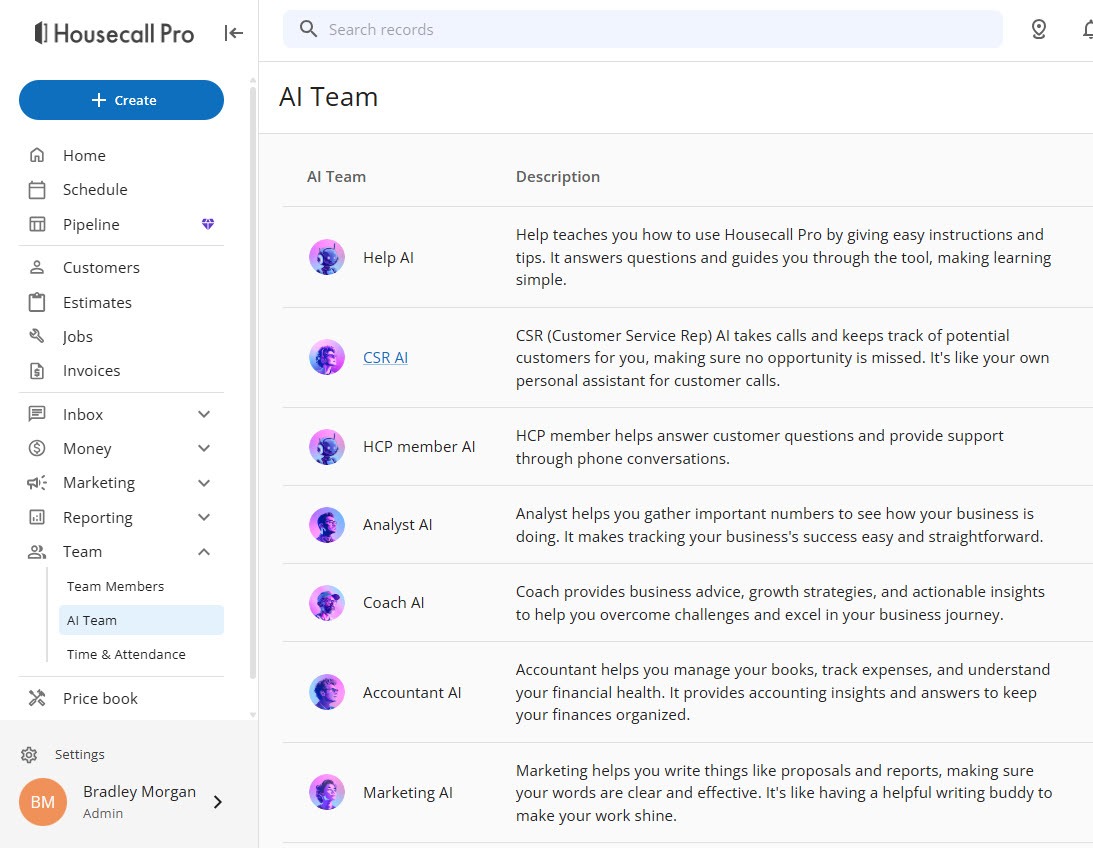Image resolution: width=1093 pixels, height=848 pixels.
Task: Click the blue Create button
Action: [x=121, y=100]
